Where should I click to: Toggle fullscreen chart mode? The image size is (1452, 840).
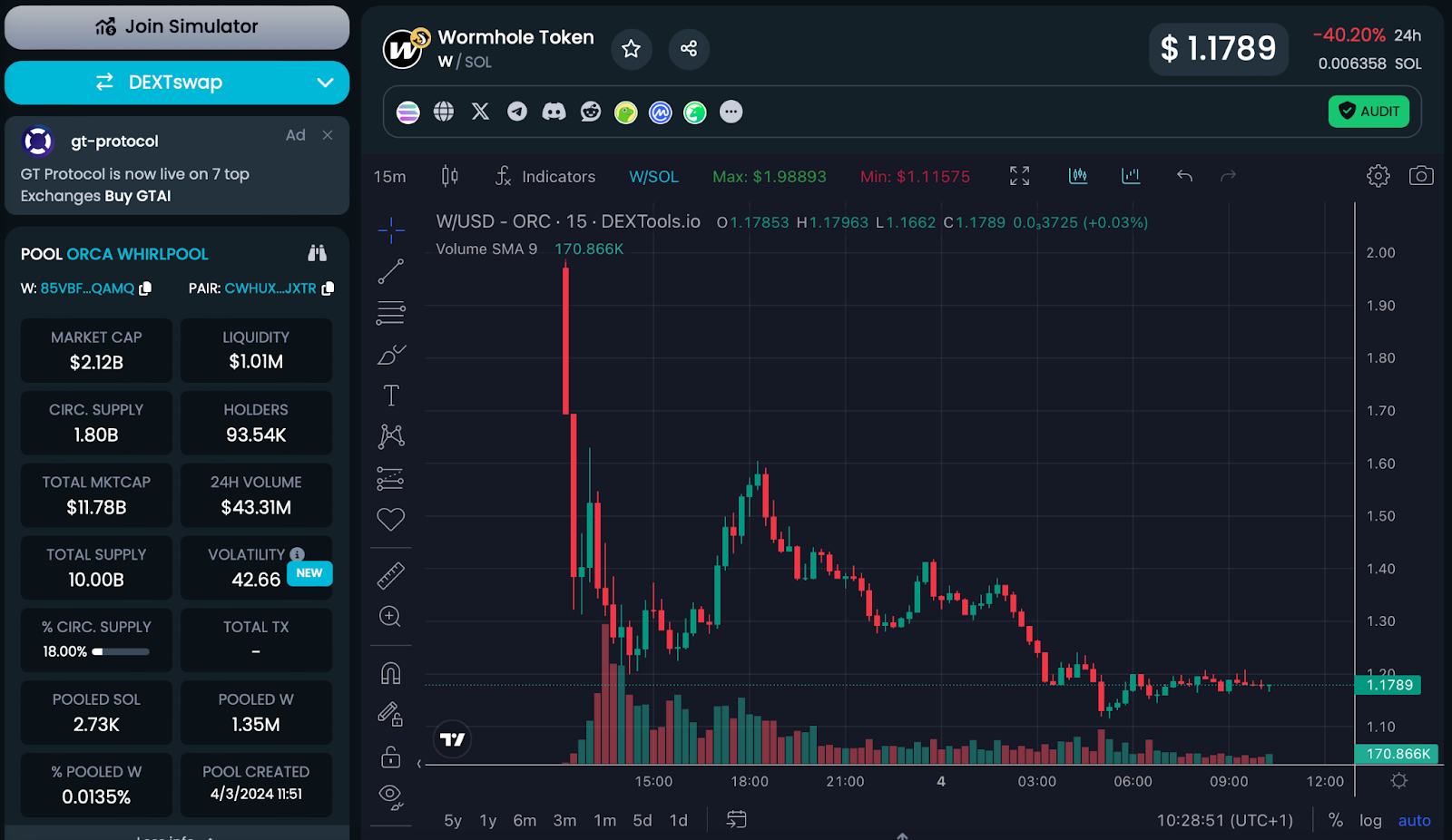(x=1020, y=176)
